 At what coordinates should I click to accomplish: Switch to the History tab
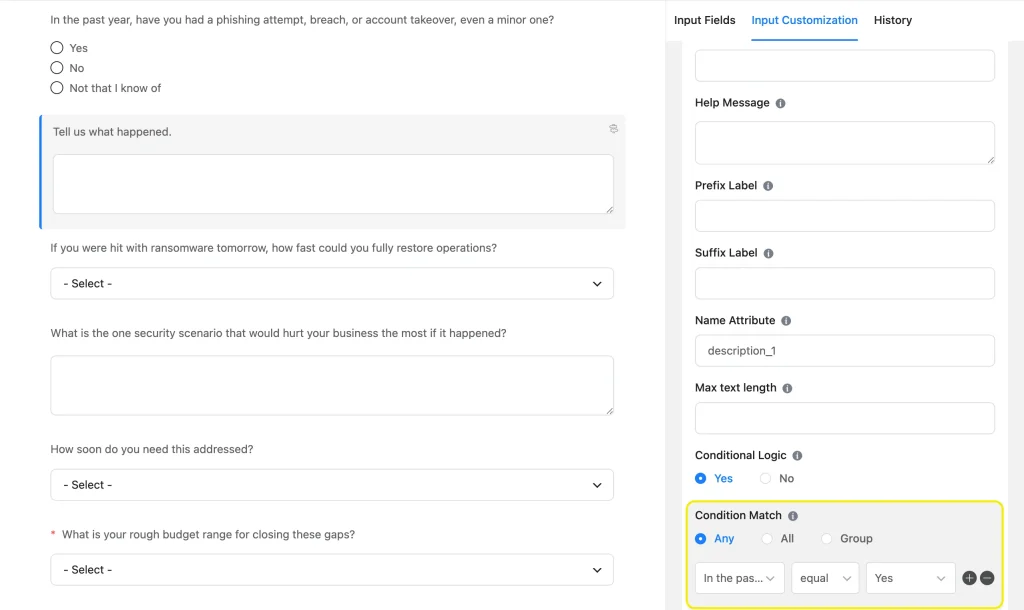[893, 20]
